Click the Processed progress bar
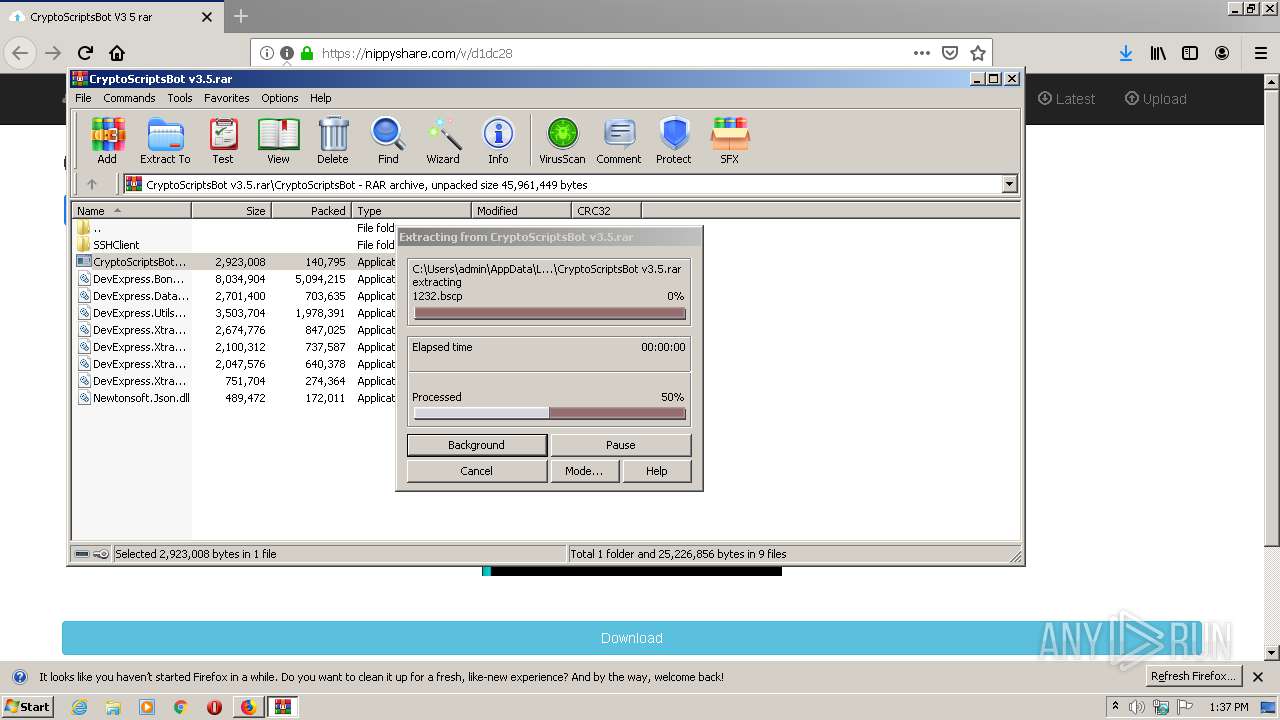 click(549, 413)
